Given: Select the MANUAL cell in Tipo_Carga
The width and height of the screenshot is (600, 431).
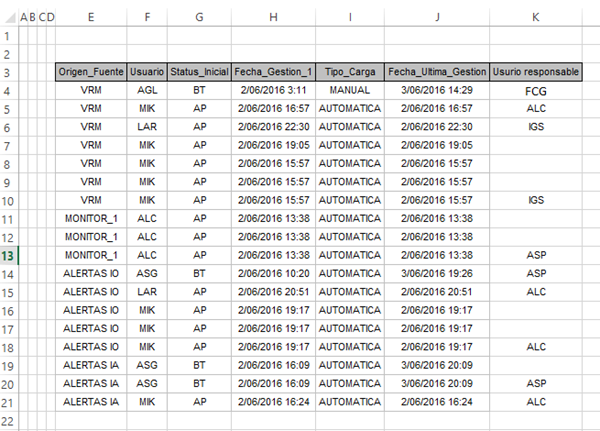Looking at the screenshot, I should coord(350,90).
